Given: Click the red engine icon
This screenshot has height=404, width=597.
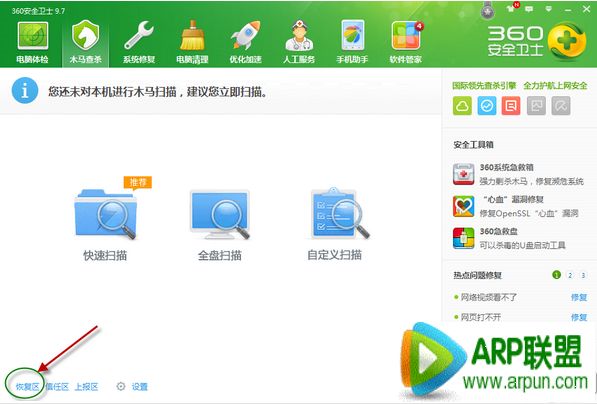Looking at the screenshot, I should [511, 105].
